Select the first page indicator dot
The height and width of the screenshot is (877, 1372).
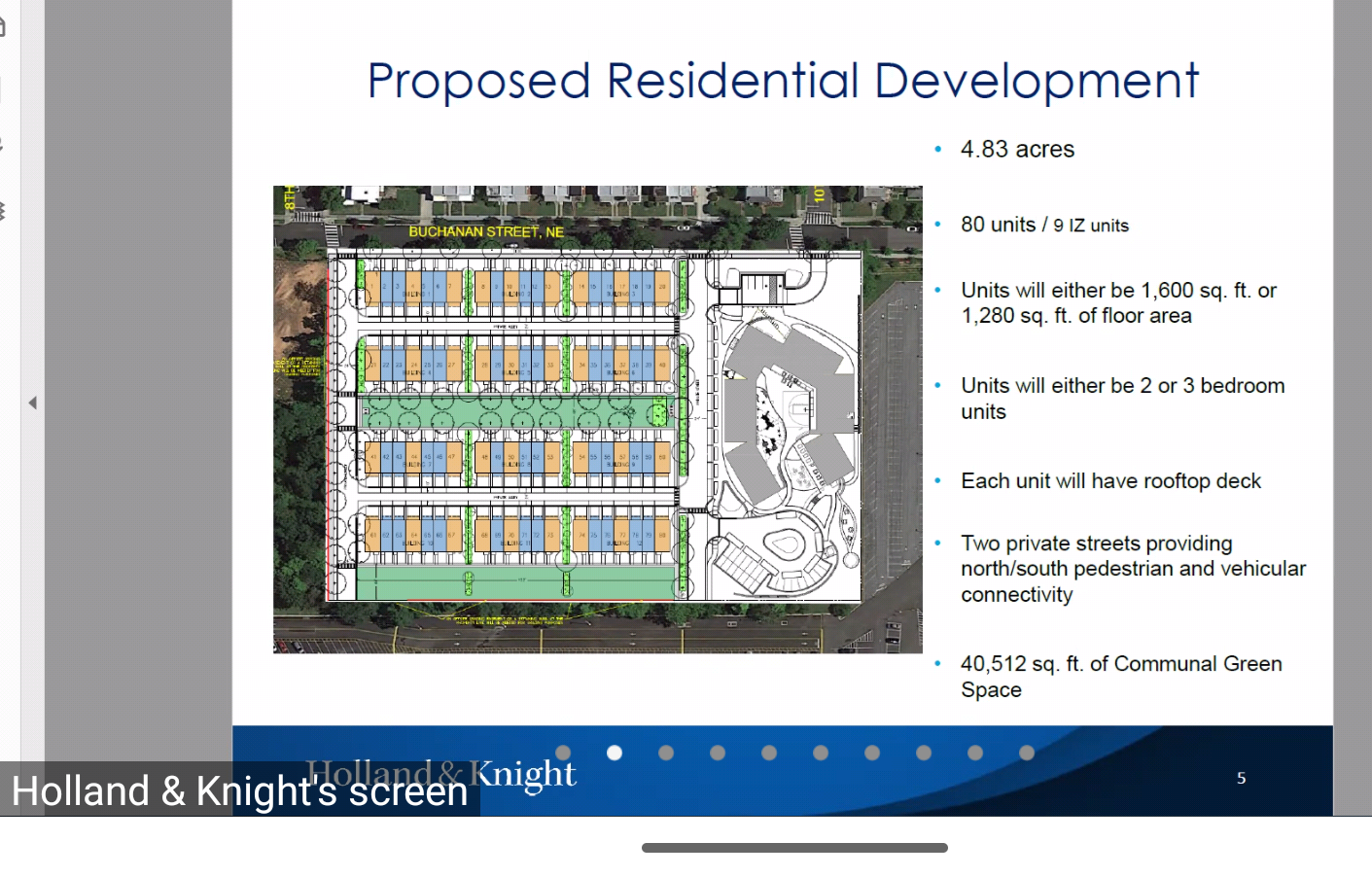(563, 753)
